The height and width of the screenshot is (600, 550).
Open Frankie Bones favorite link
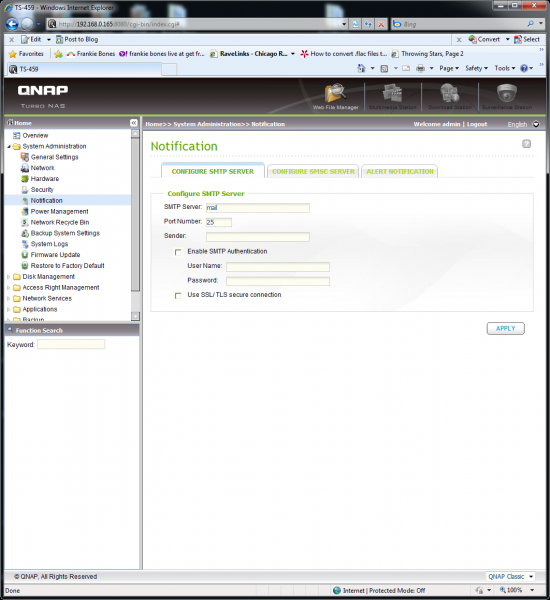[91, 54]
